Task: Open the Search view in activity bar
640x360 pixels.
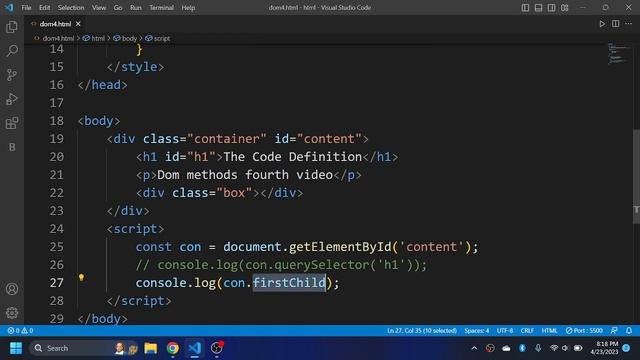Action: (x=12, y=51)
